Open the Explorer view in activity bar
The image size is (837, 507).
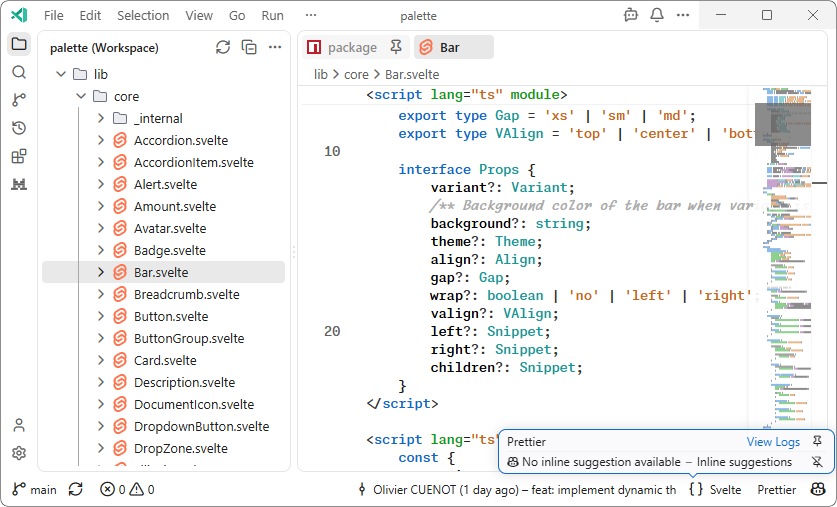19,44
